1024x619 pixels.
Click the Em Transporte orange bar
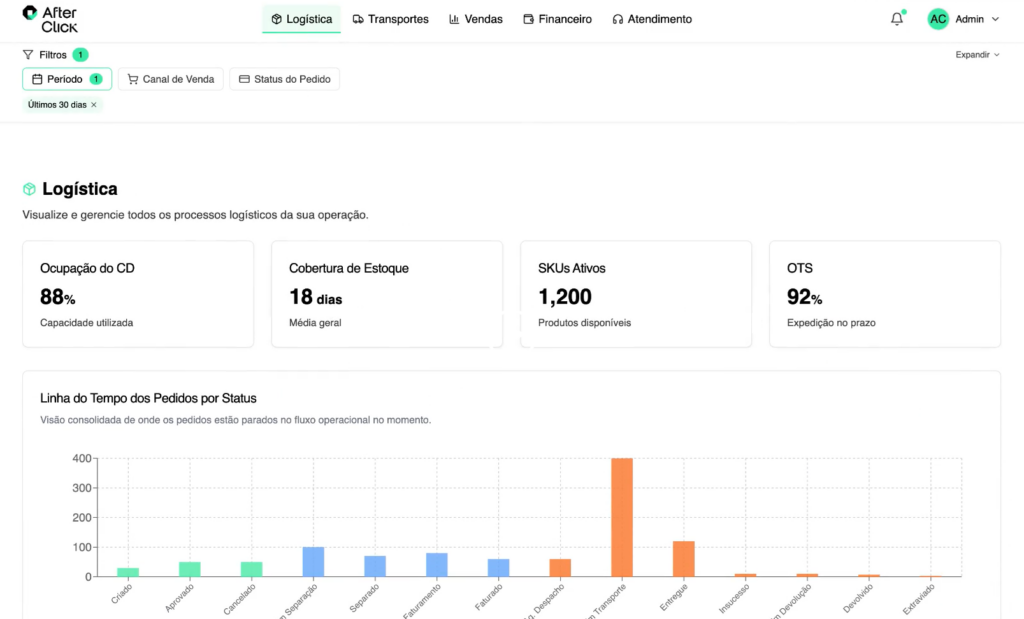point(622,517)
